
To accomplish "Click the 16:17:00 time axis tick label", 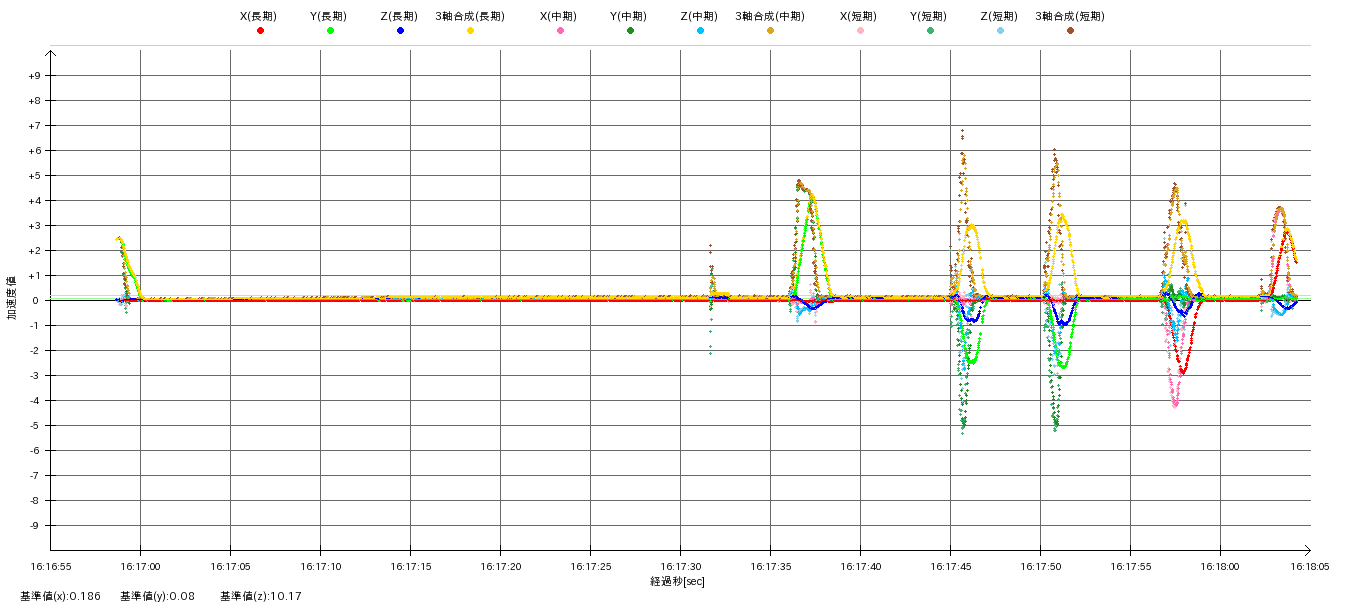I will point(140,566).
